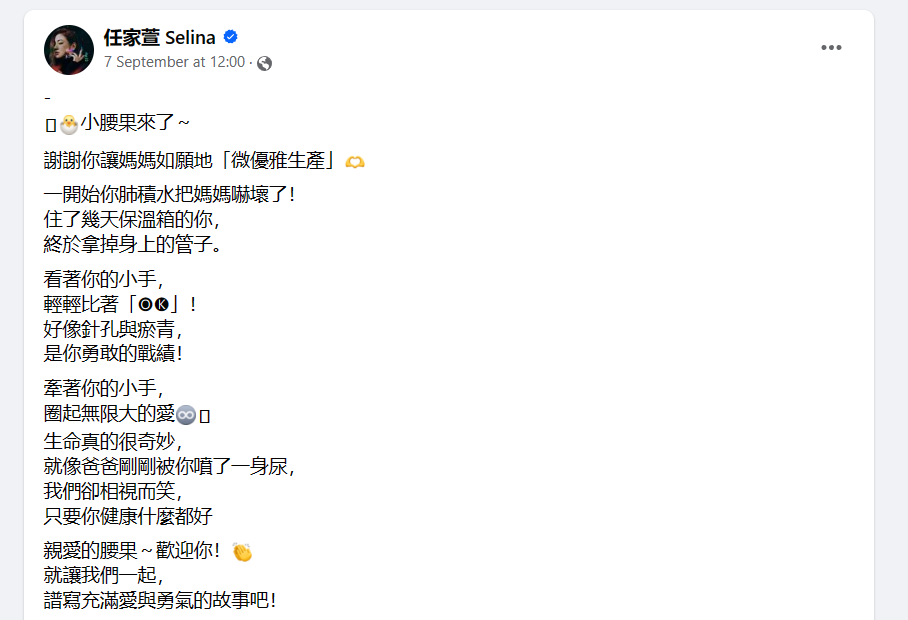
Task: Click the black circle O emoji
Action: click(145, 305)
